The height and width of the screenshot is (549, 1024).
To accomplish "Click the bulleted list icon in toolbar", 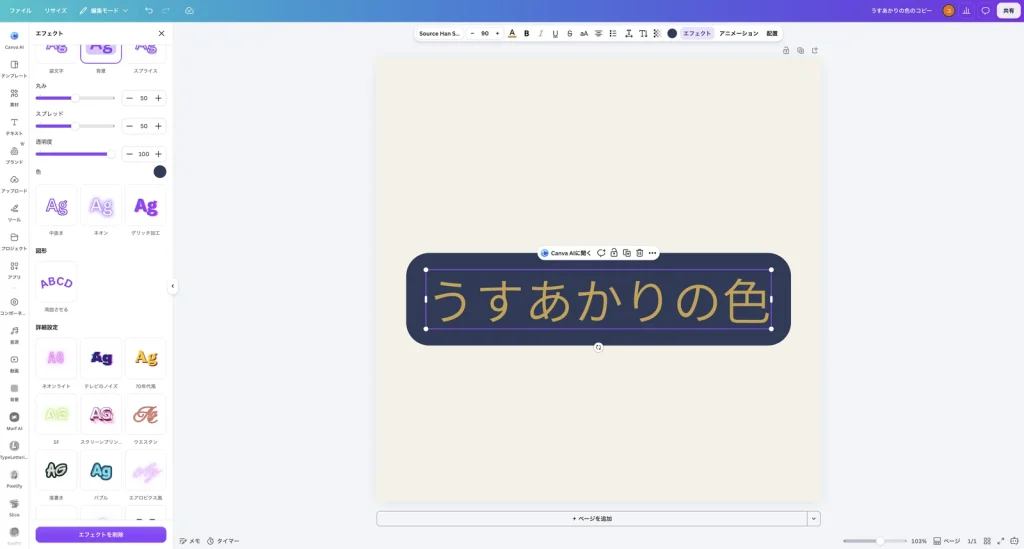I will 613,33.
